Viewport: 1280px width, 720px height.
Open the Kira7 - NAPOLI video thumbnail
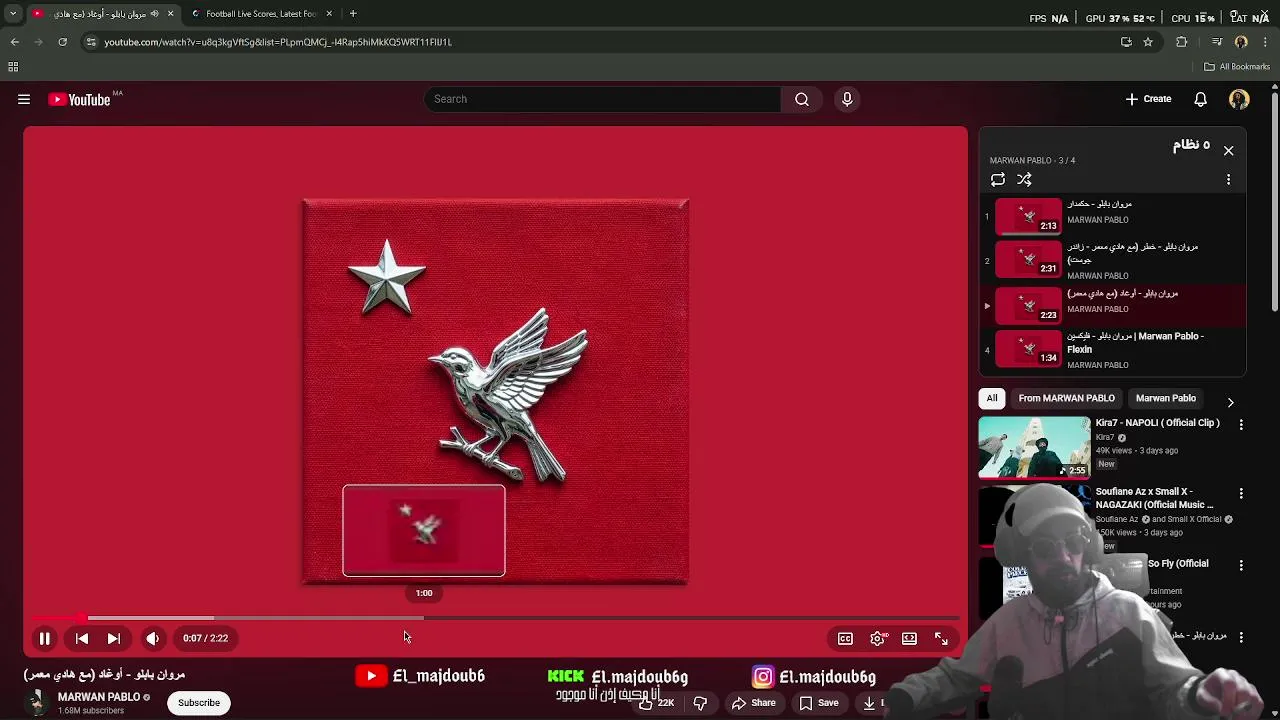coord(1034,447)
